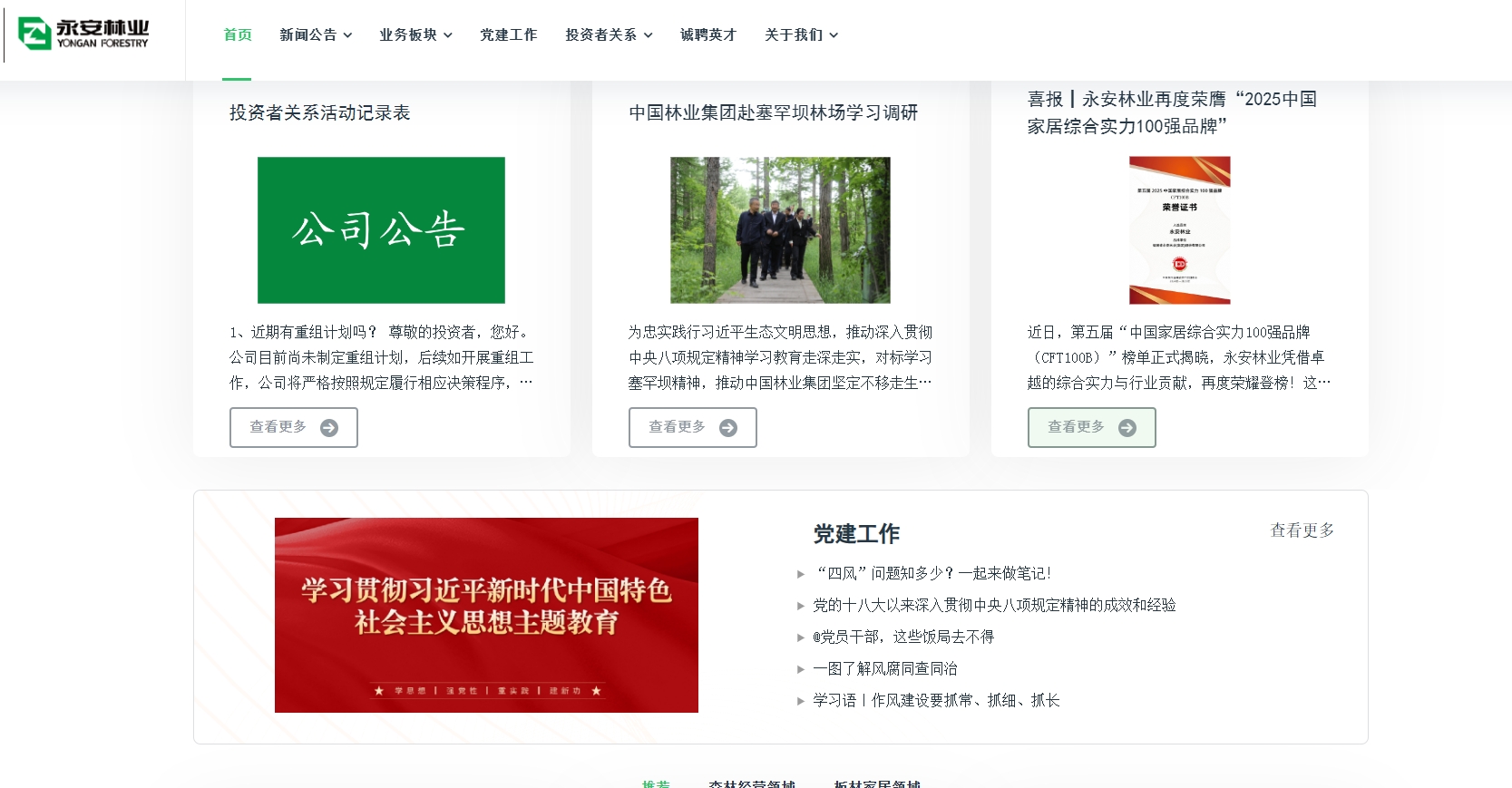Expand the 投资者关系 dropdown chevron
Screen dimensions: 1512x788
point(649,35)
